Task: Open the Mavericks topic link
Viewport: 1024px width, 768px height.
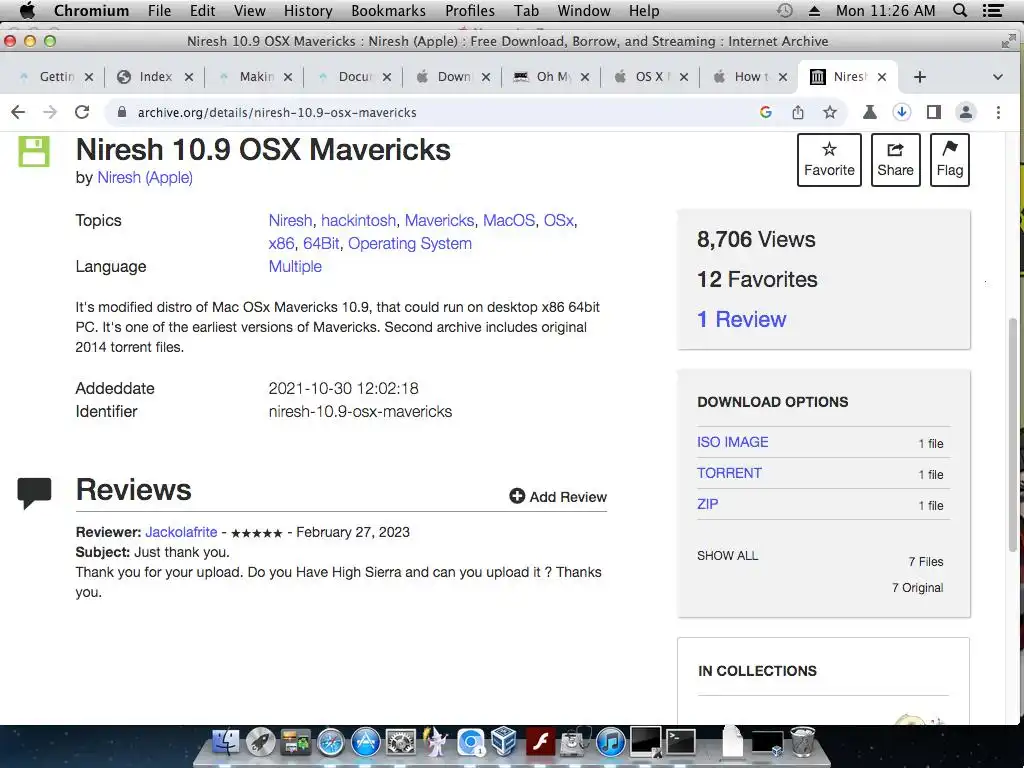Action: 440,221
